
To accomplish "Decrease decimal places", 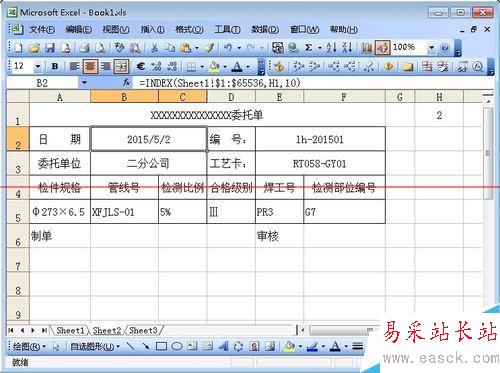I will pyautogui.click(x=172, y=67).
